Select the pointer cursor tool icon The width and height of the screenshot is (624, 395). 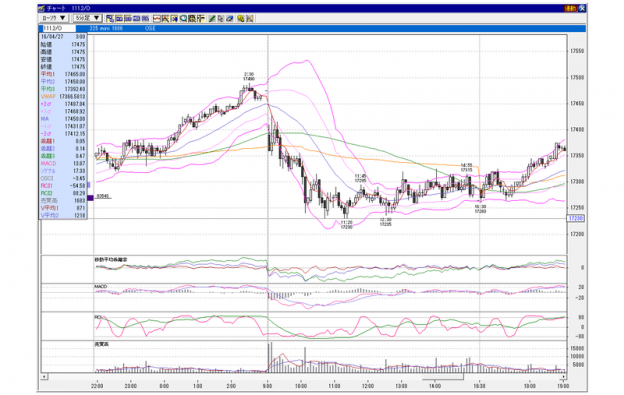click(x=220, y=18)
